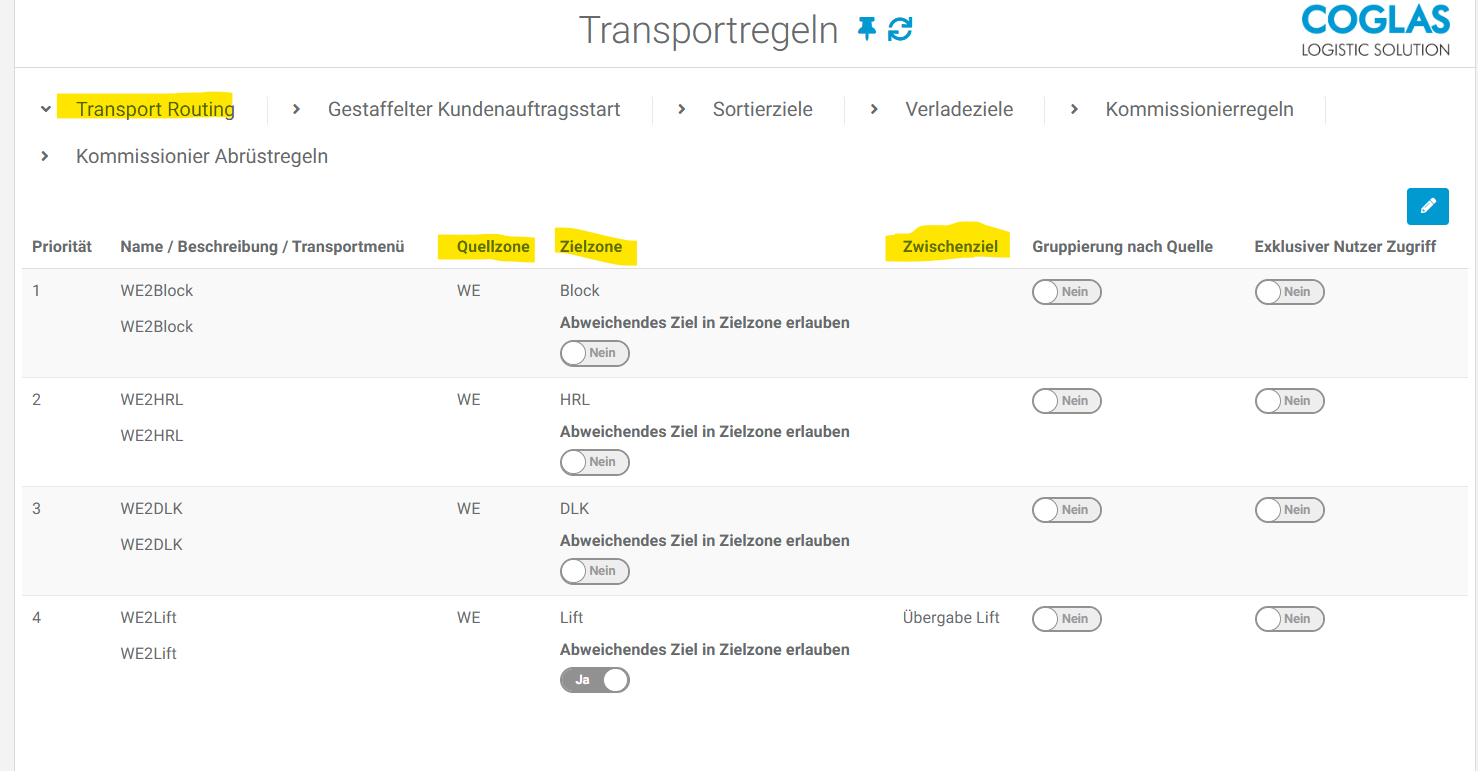Open the Kommissionier Abrüstregeln tab
Image resolution: width=1478 pixels, height=771 pixels.
click(202, 156)
